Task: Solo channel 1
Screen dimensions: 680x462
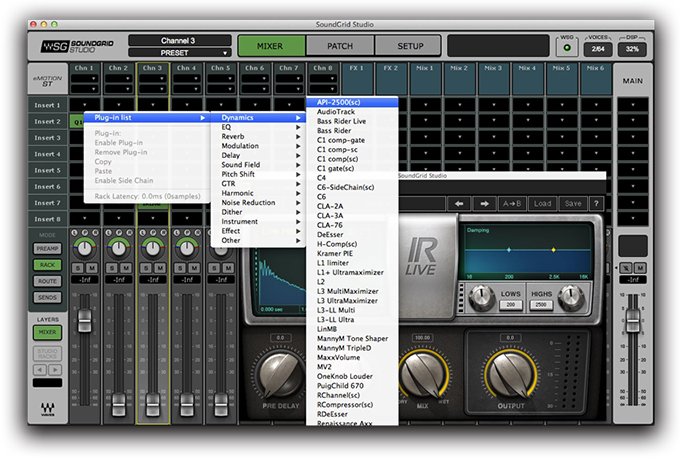Action: pyautogui.click(x=78, y=268)
